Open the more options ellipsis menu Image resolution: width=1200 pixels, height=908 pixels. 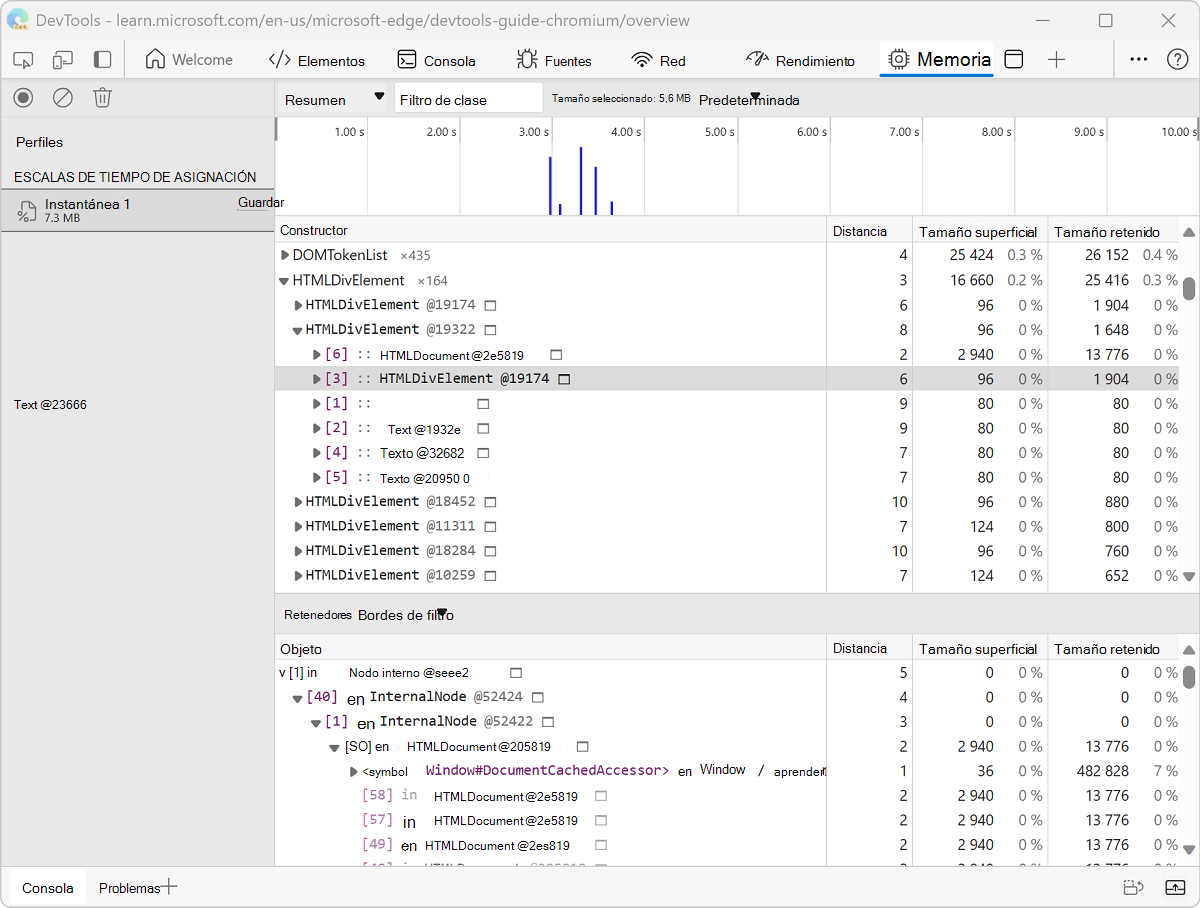1138,60
